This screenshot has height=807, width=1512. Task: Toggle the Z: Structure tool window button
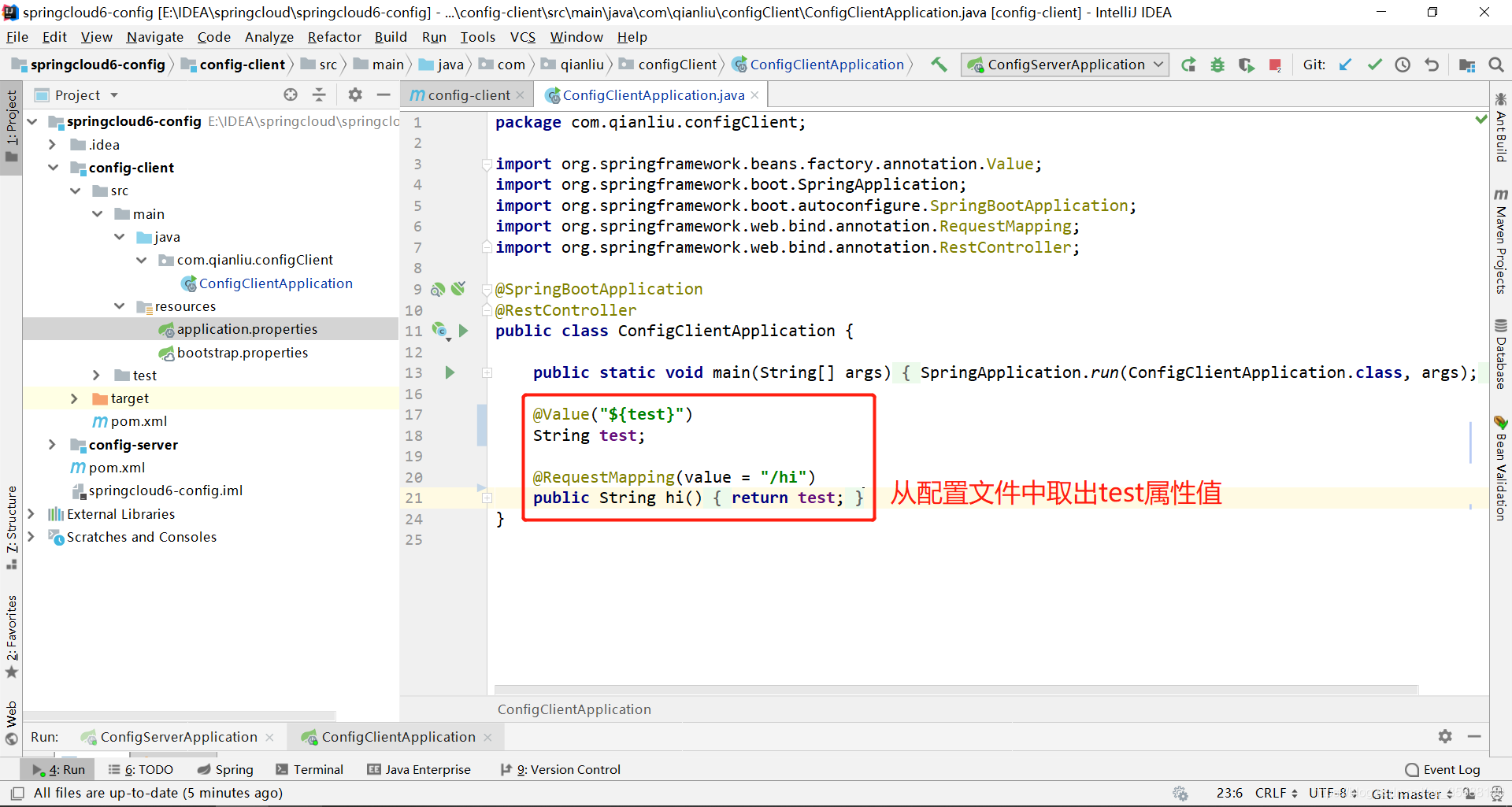tap(11, 528)
